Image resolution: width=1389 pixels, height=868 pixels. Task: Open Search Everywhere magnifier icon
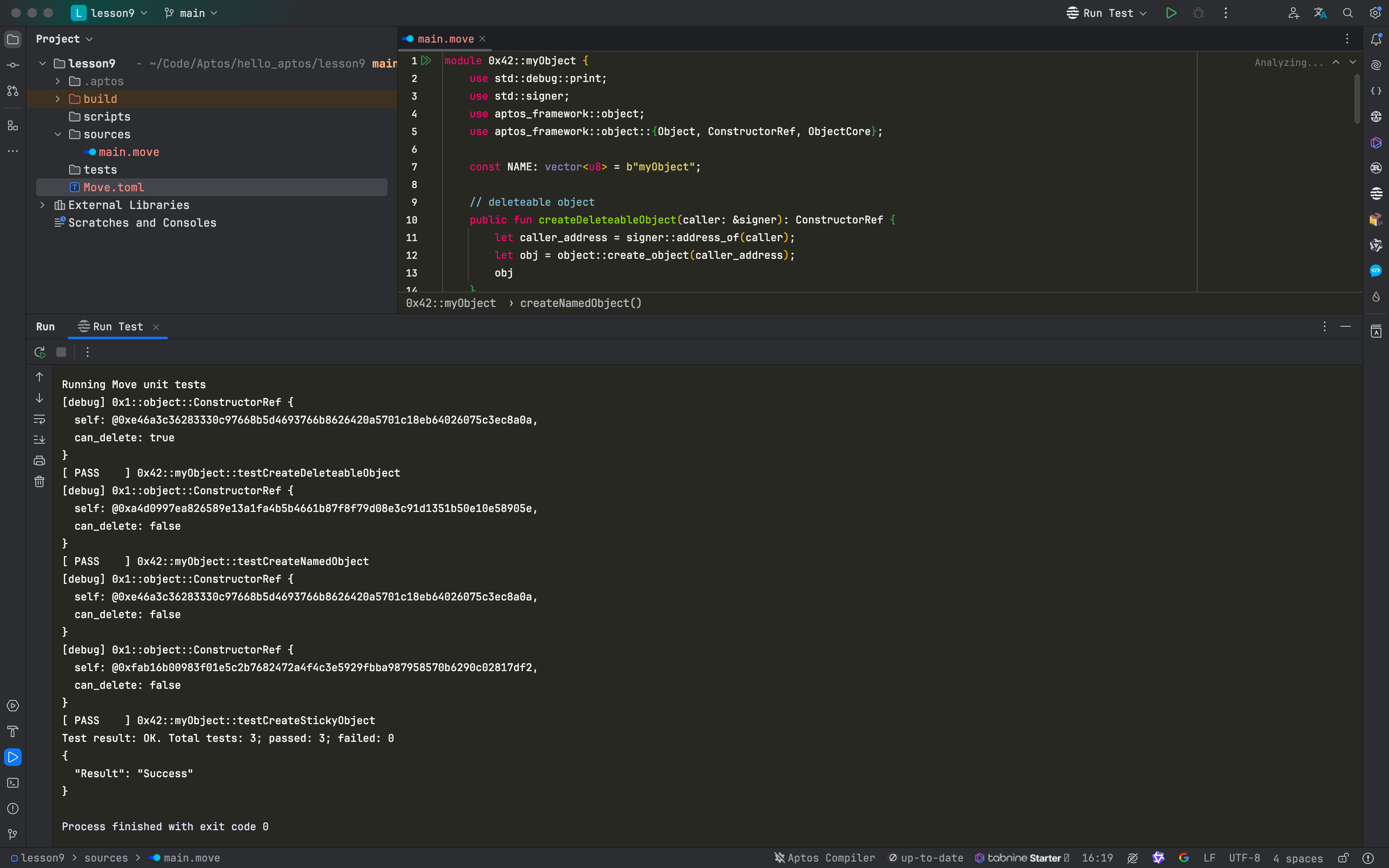point(1348,12)
